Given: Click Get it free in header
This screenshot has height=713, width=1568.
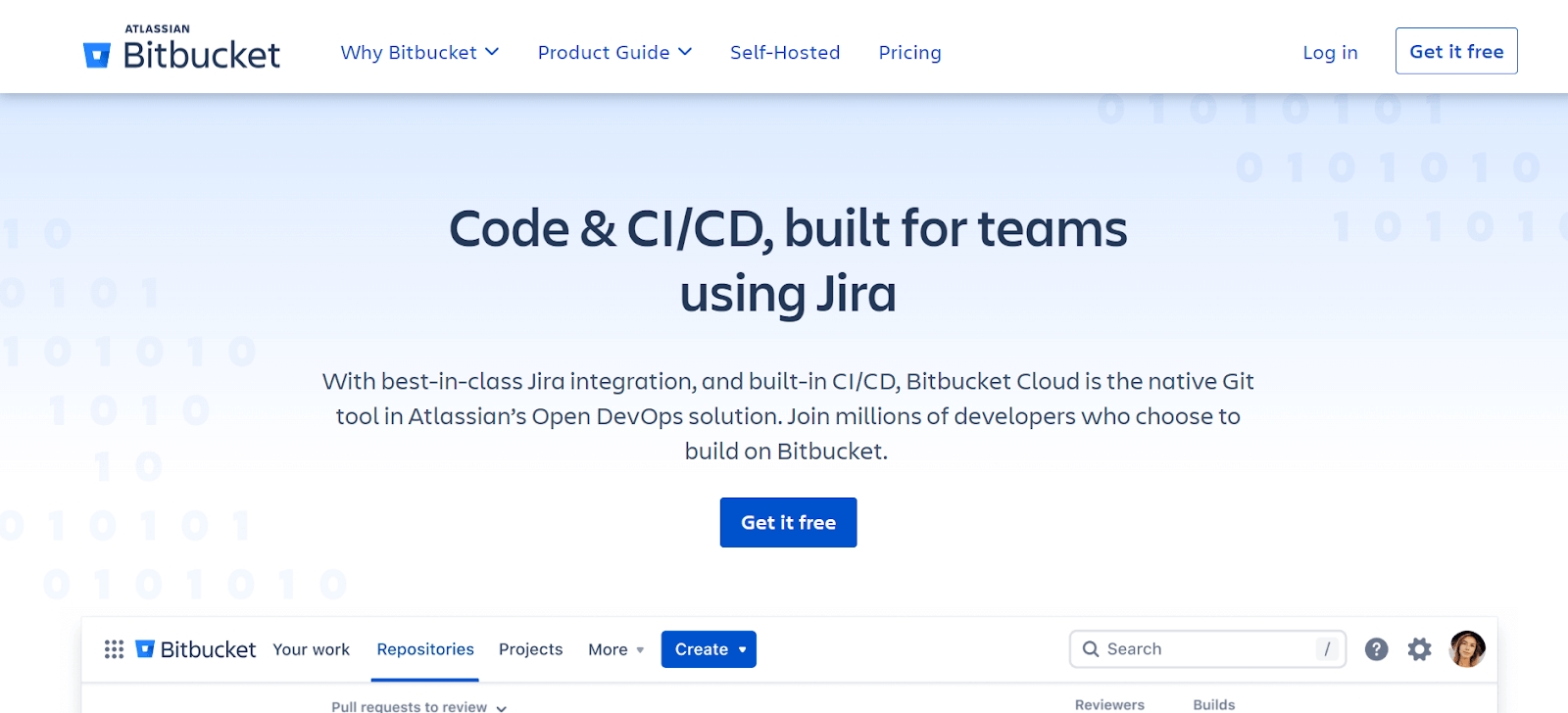Looking at the screenshot, I should tap(1456, 51).
